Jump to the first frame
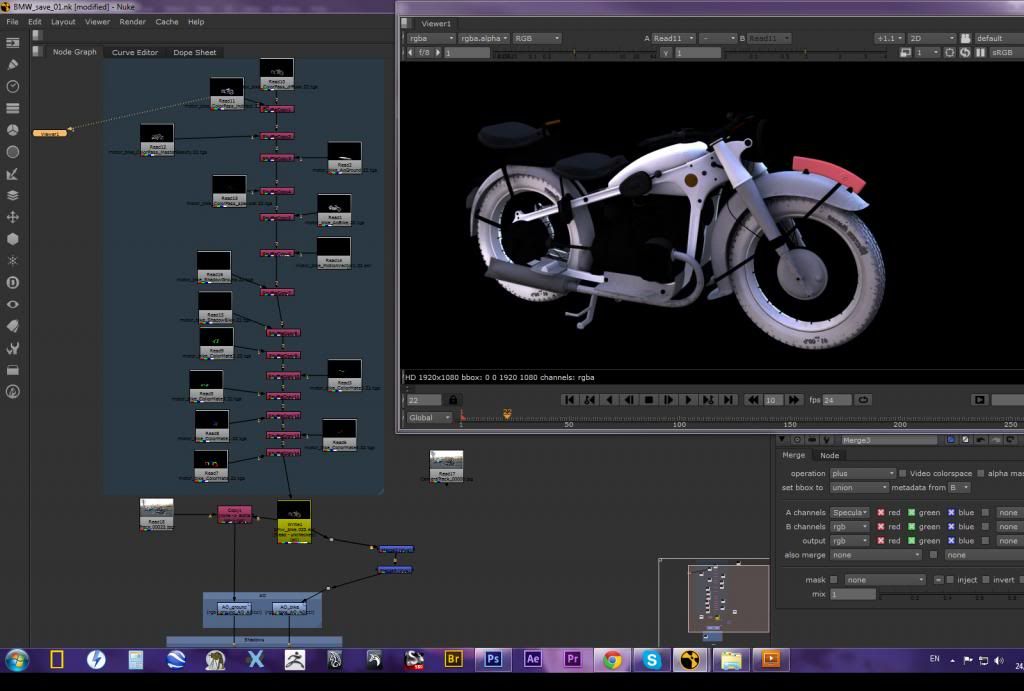 click(x=569, y=400)
